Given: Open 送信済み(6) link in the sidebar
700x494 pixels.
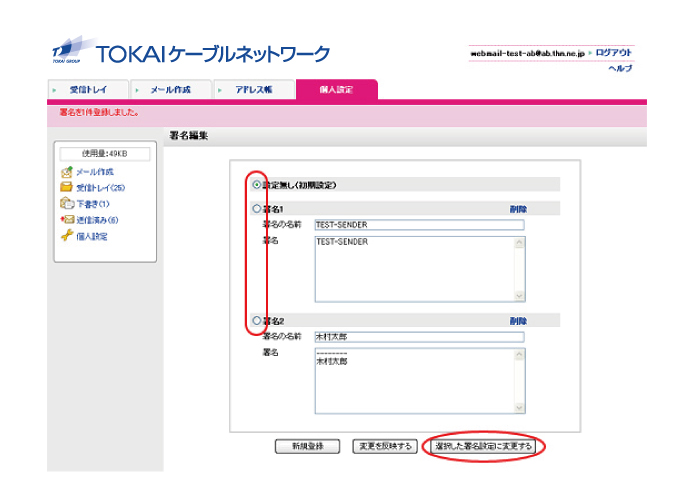Looking at the screenshot, I should (97, 220).
